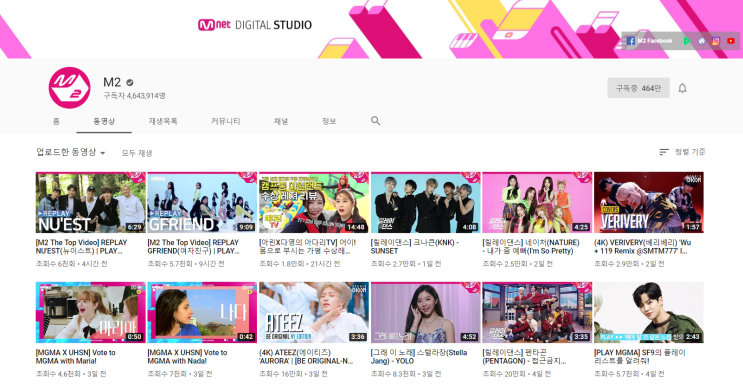
Task: Open the 마리아 0:50 video thumbnail
Action: (x=91, y=312)
